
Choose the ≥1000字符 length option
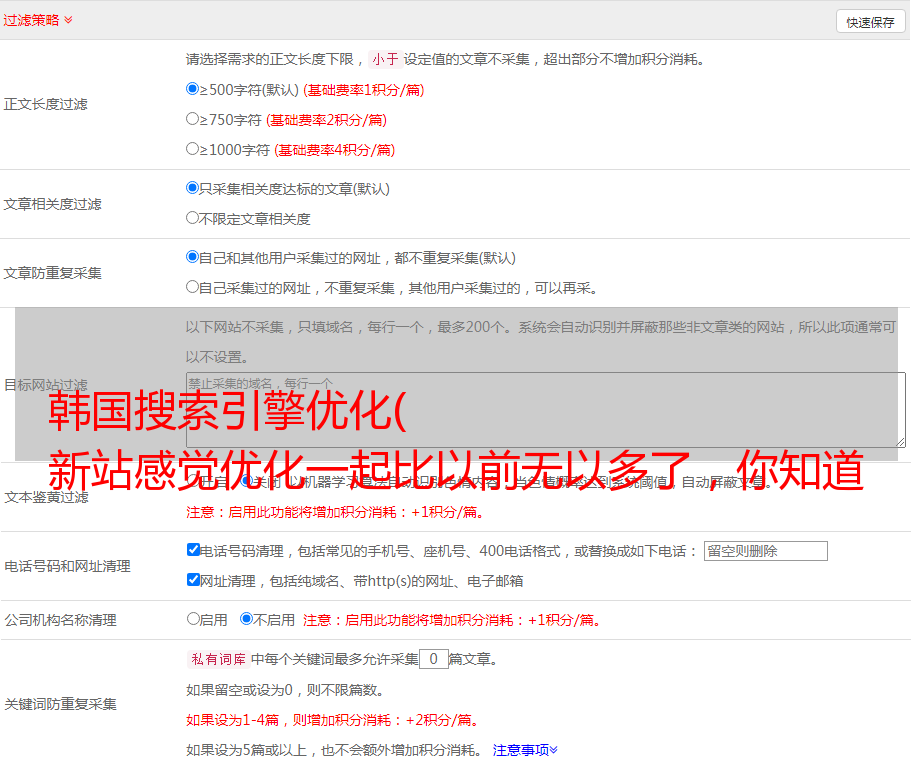(192, 149)
